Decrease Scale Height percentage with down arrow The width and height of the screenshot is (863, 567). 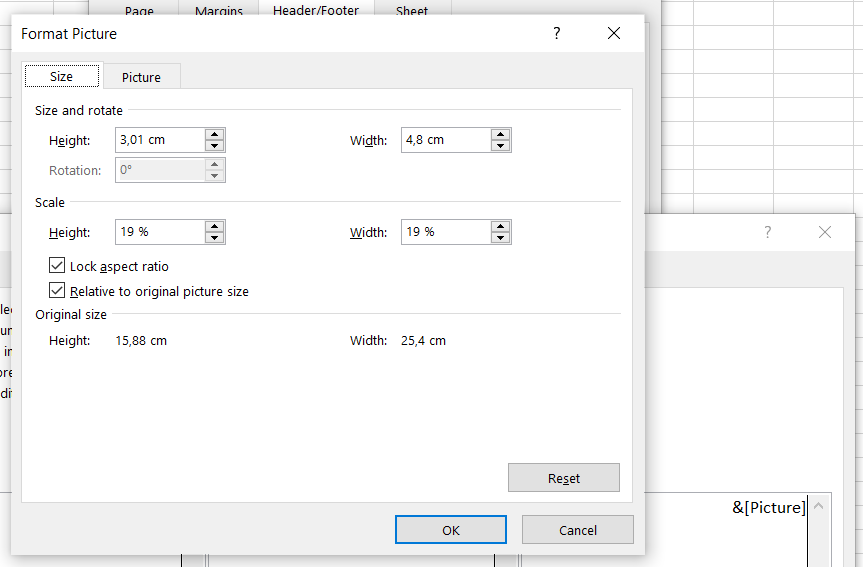214,238
